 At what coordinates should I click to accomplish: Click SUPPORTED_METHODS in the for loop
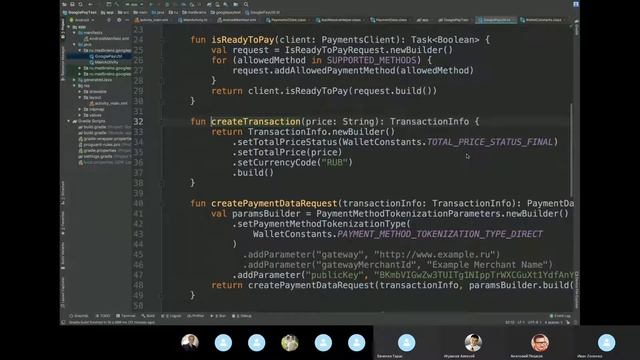tap(371, 60)
